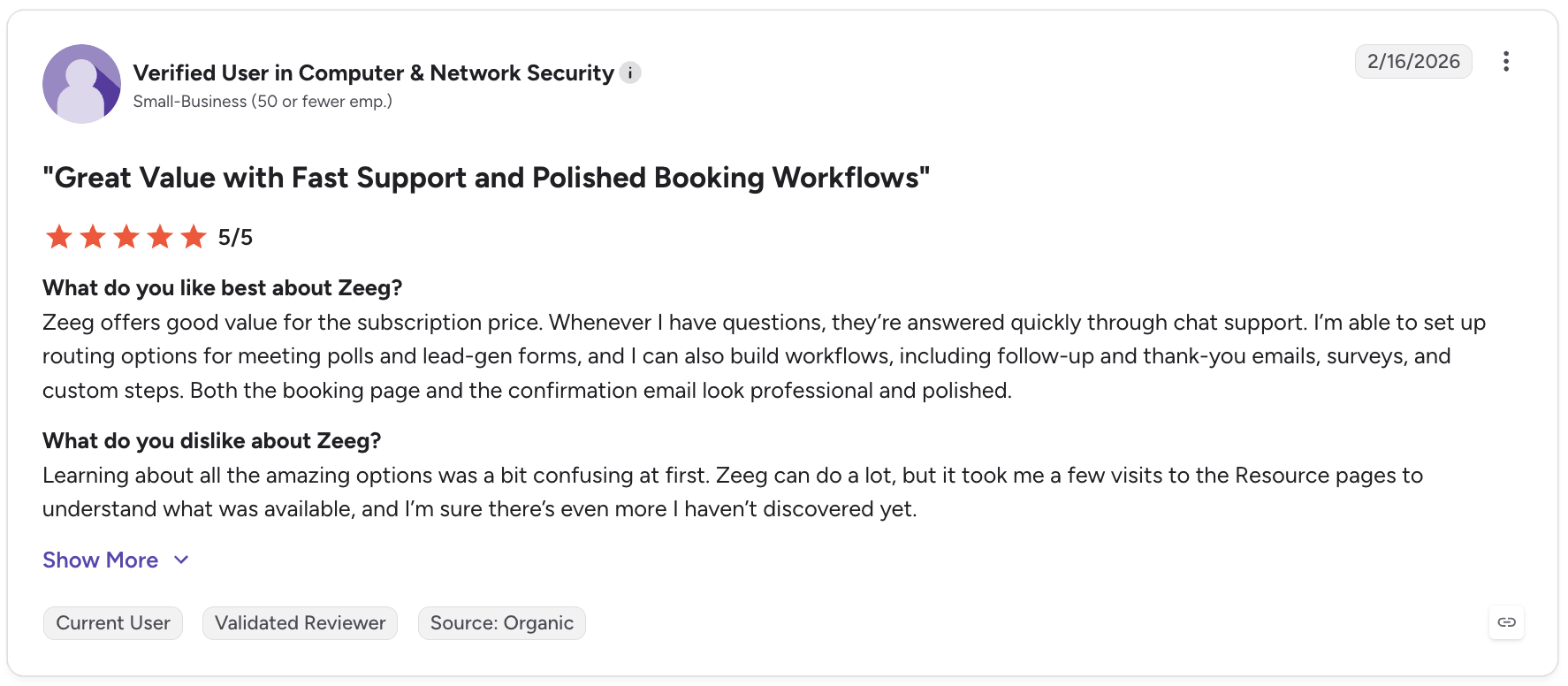The height and width of the screenshot is (686, 1568).
Task: Open the Great Value with Fast Support title
Action: 486,178
